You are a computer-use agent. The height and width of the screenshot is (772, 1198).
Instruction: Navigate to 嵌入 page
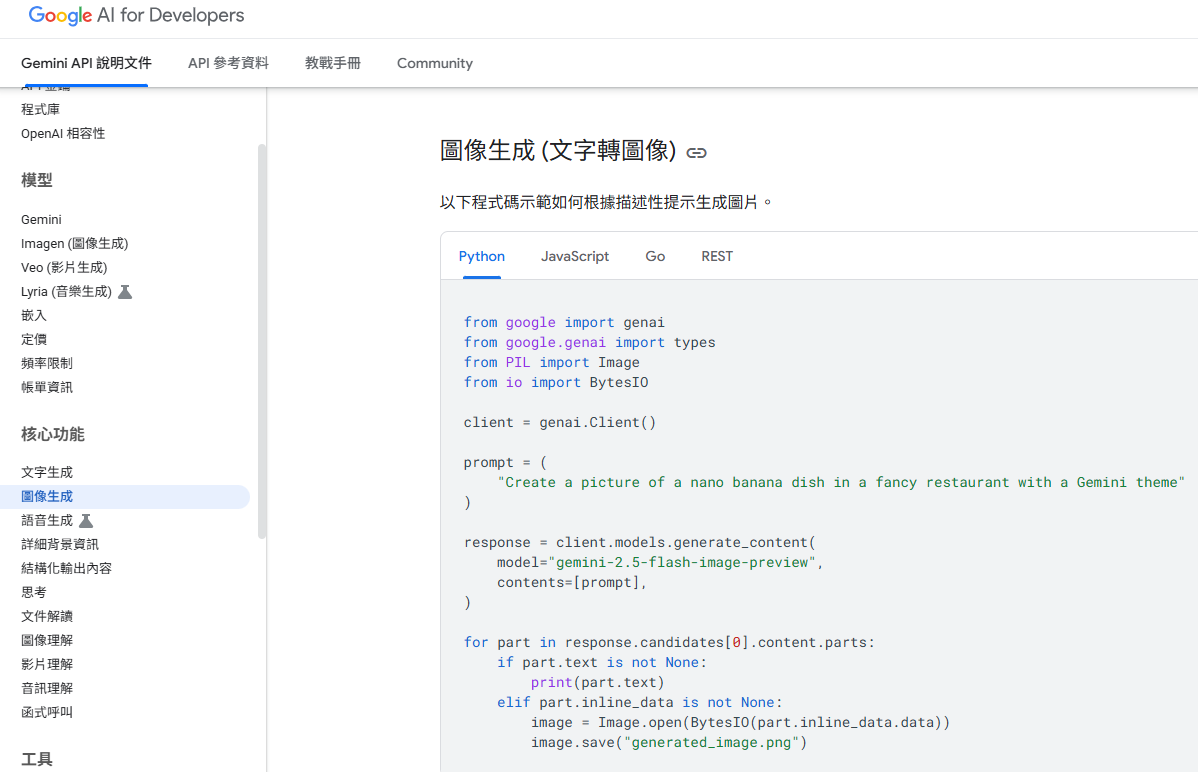coord(34,315)
